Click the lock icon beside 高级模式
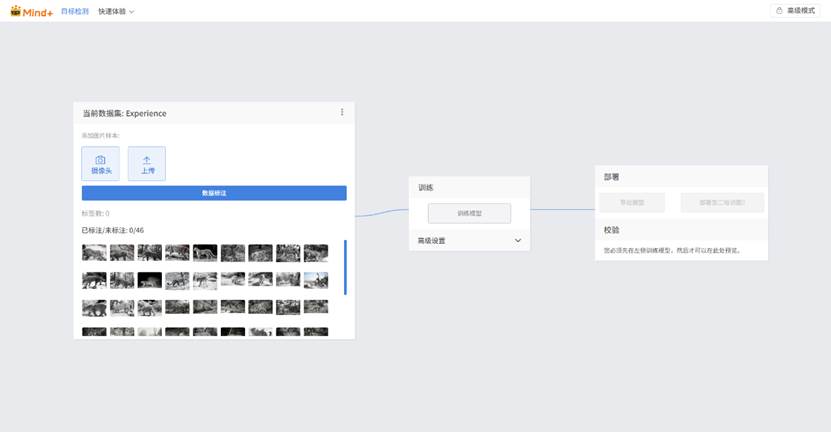 (x=778, y=11)
